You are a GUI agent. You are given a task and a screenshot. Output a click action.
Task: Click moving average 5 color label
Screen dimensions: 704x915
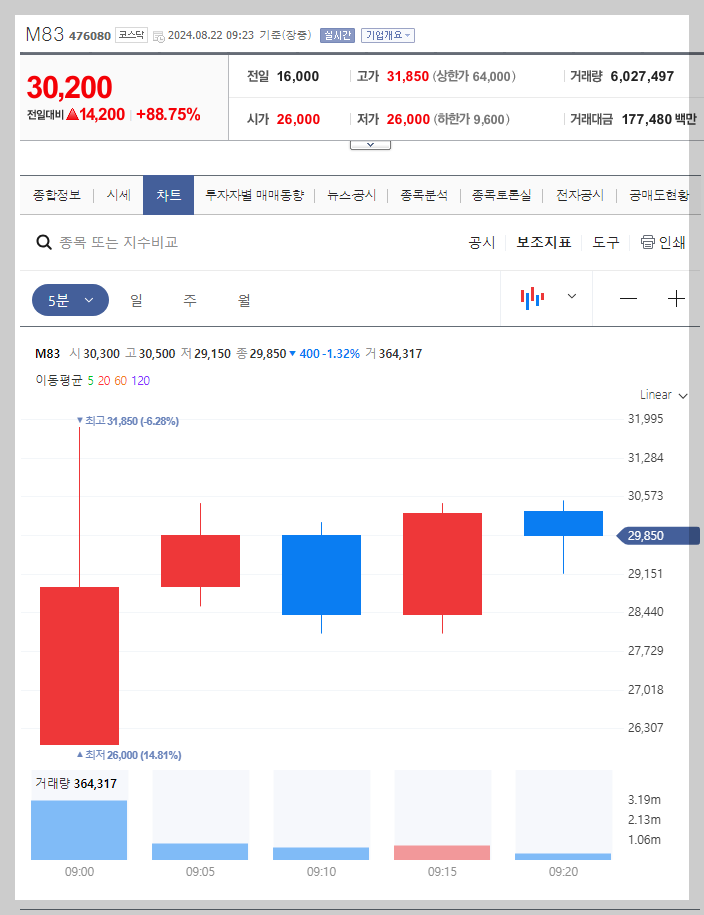point(90,380)
